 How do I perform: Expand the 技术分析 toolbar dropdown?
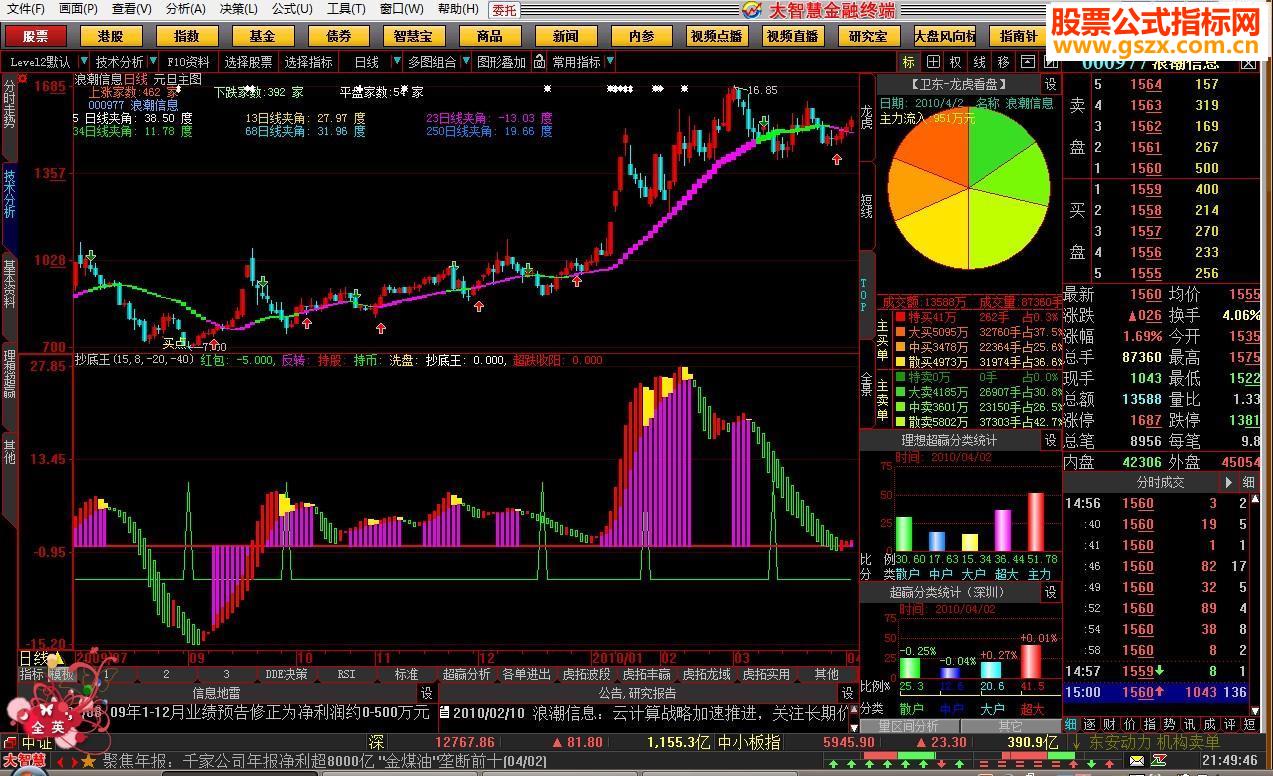click(153, 62)
